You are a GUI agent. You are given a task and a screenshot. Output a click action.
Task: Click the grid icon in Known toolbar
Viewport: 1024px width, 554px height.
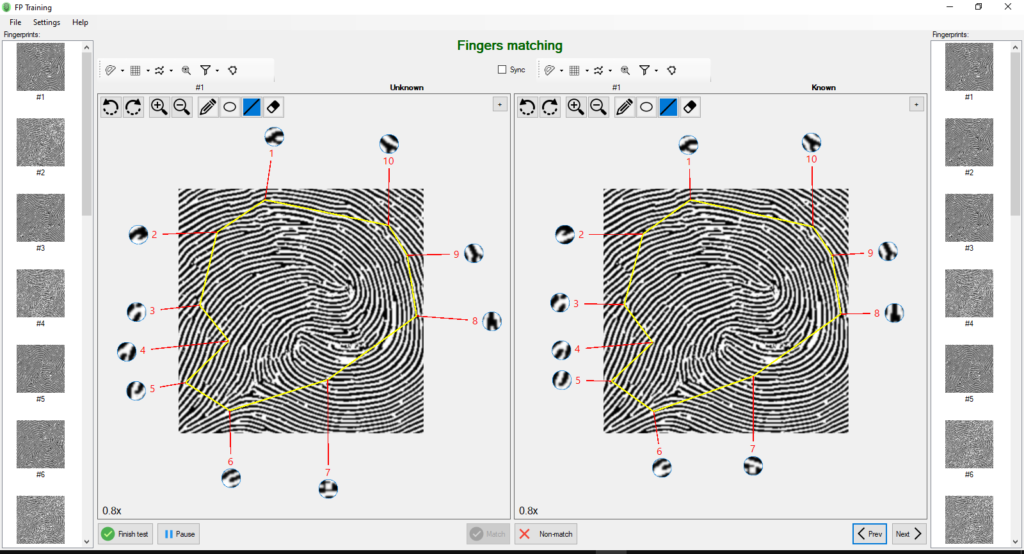(x=574, y=70)
